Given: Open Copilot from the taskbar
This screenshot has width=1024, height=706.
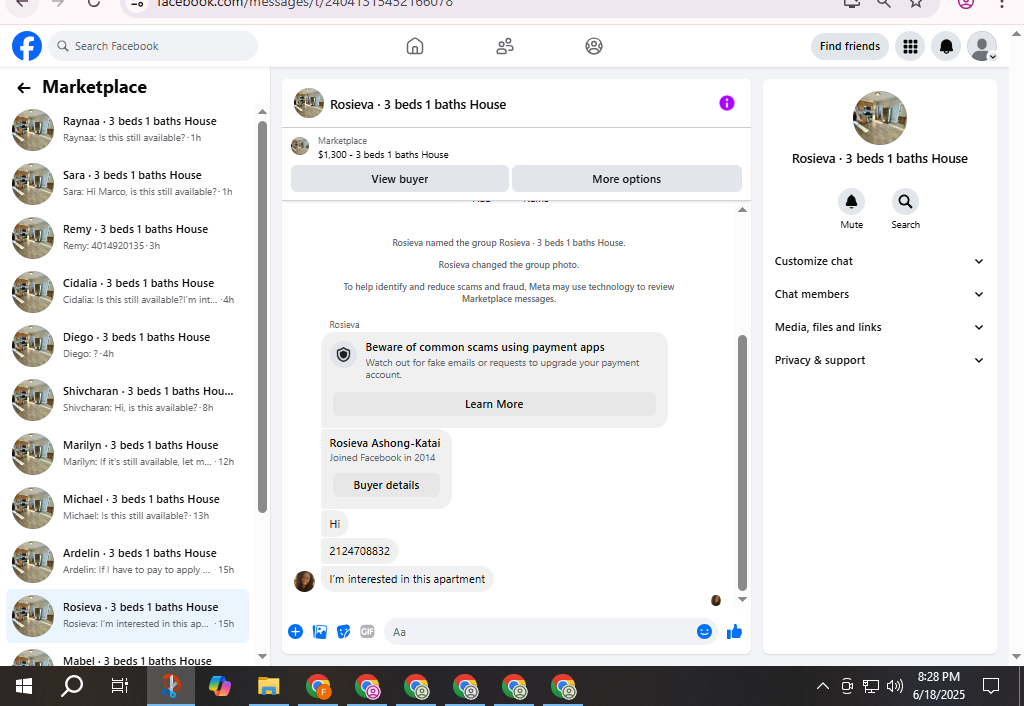Looking at the screenshot, I should tap(219, 686).
